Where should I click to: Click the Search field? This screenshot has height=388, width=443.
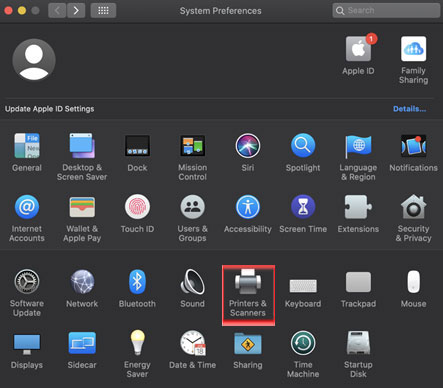coord(386,11)
